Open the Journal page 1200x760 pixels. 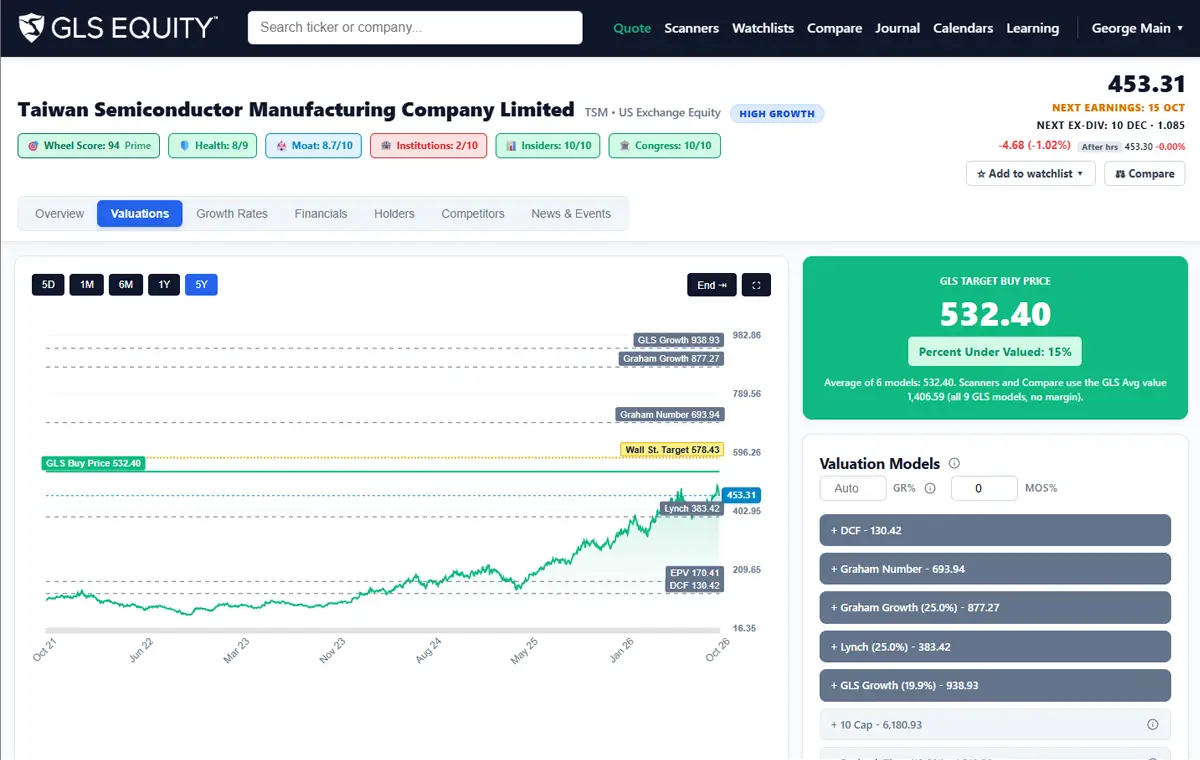coord(898,28)
